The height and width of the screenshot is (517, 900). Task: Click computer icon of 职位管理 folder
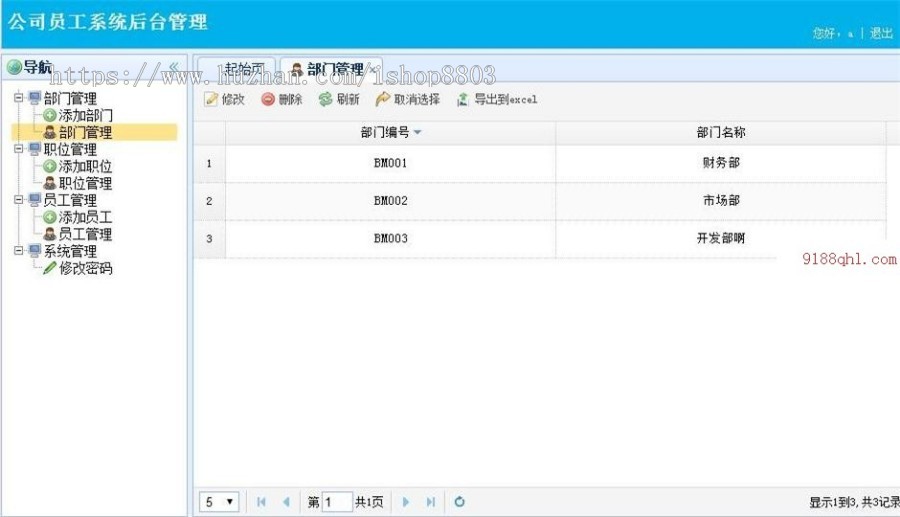34,149
